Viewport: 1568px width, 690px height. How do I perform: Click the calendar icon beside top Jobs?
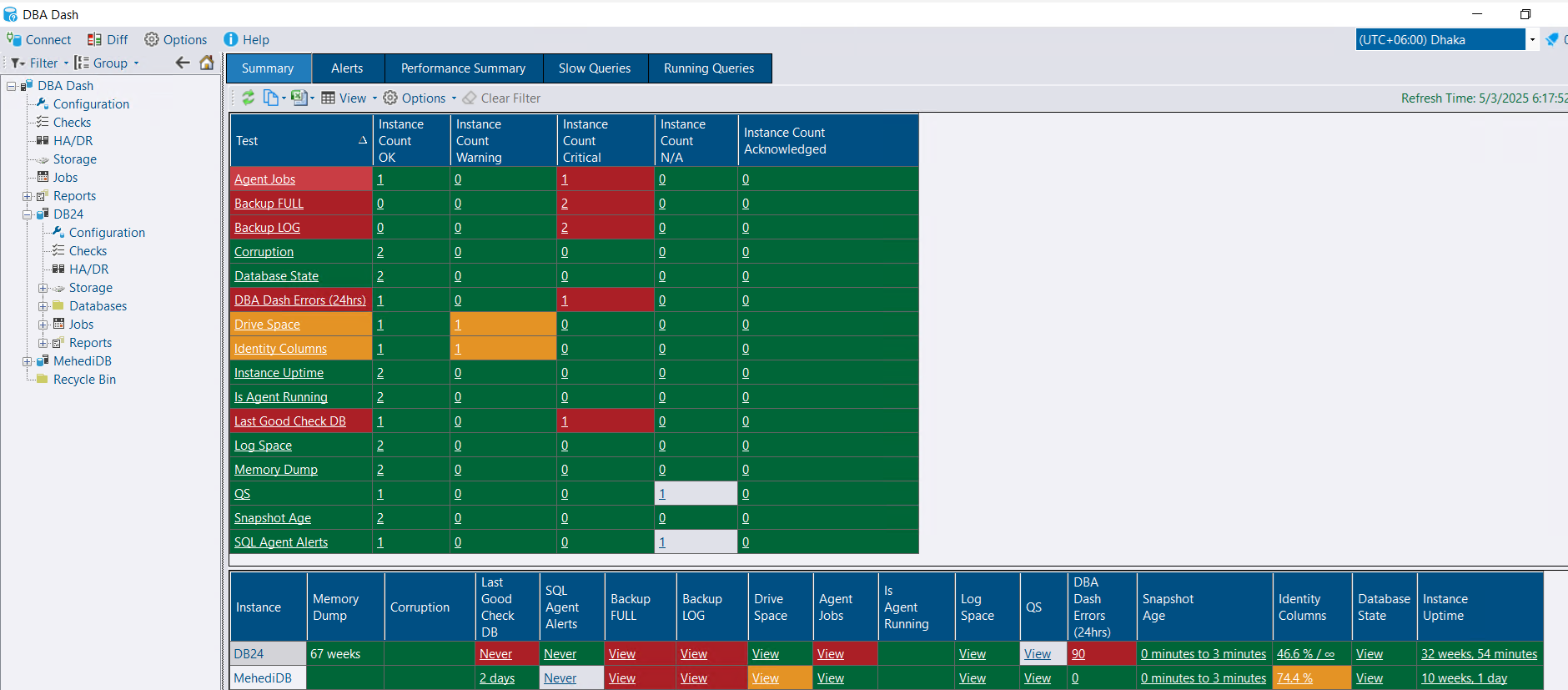(x=43, y=177)
